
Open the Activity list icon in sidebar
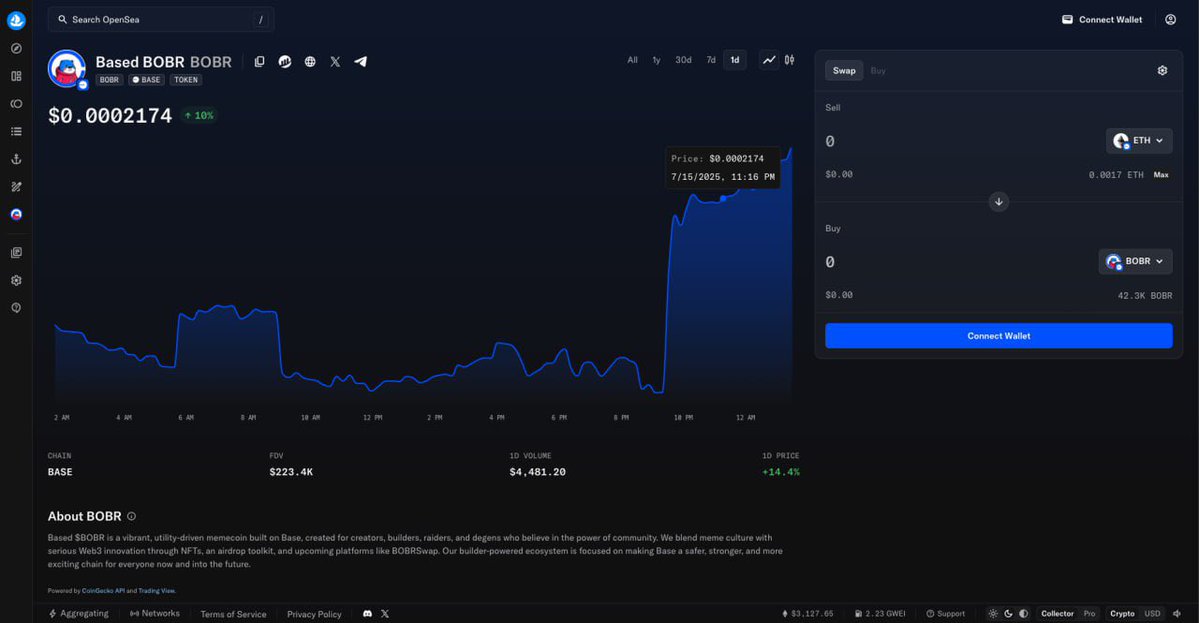(x=16, y=131)
